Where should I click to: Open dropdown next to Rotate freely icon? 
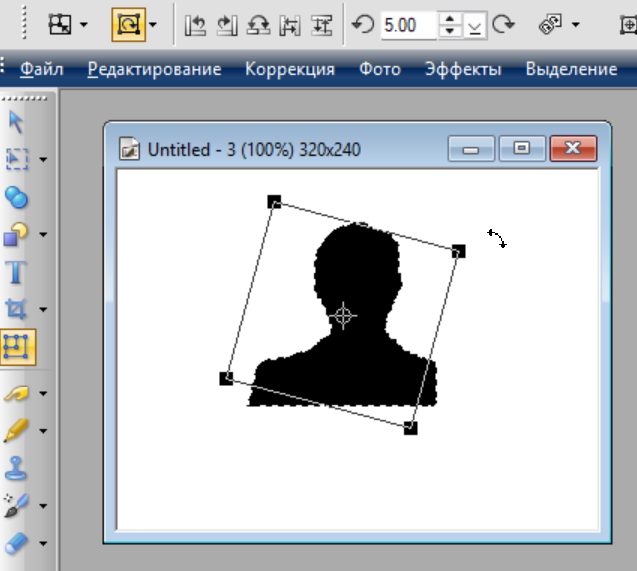click(153, 25)
